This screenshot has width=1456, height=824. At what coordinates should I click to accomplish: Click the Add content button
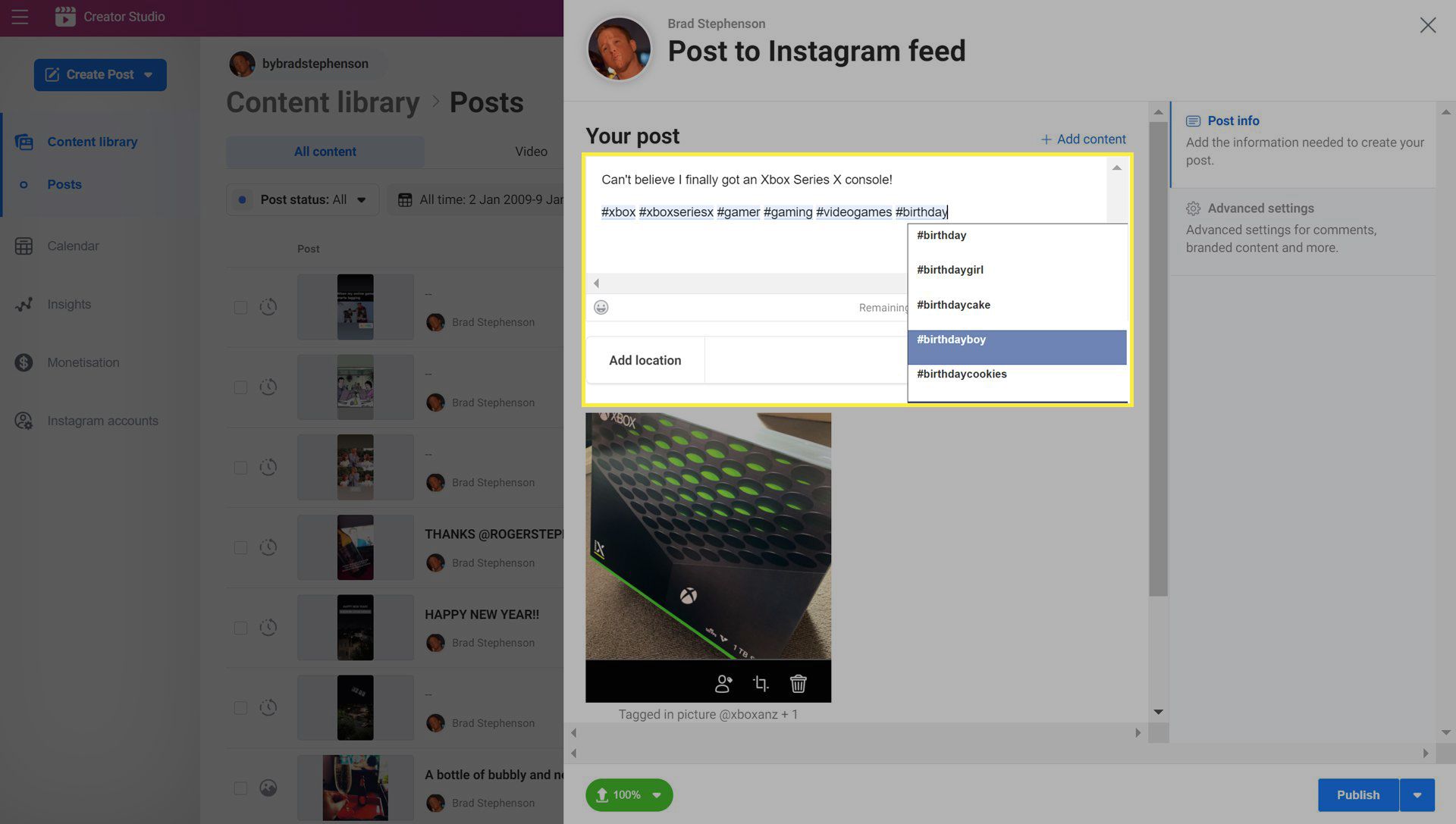(x=1083, y=139)
